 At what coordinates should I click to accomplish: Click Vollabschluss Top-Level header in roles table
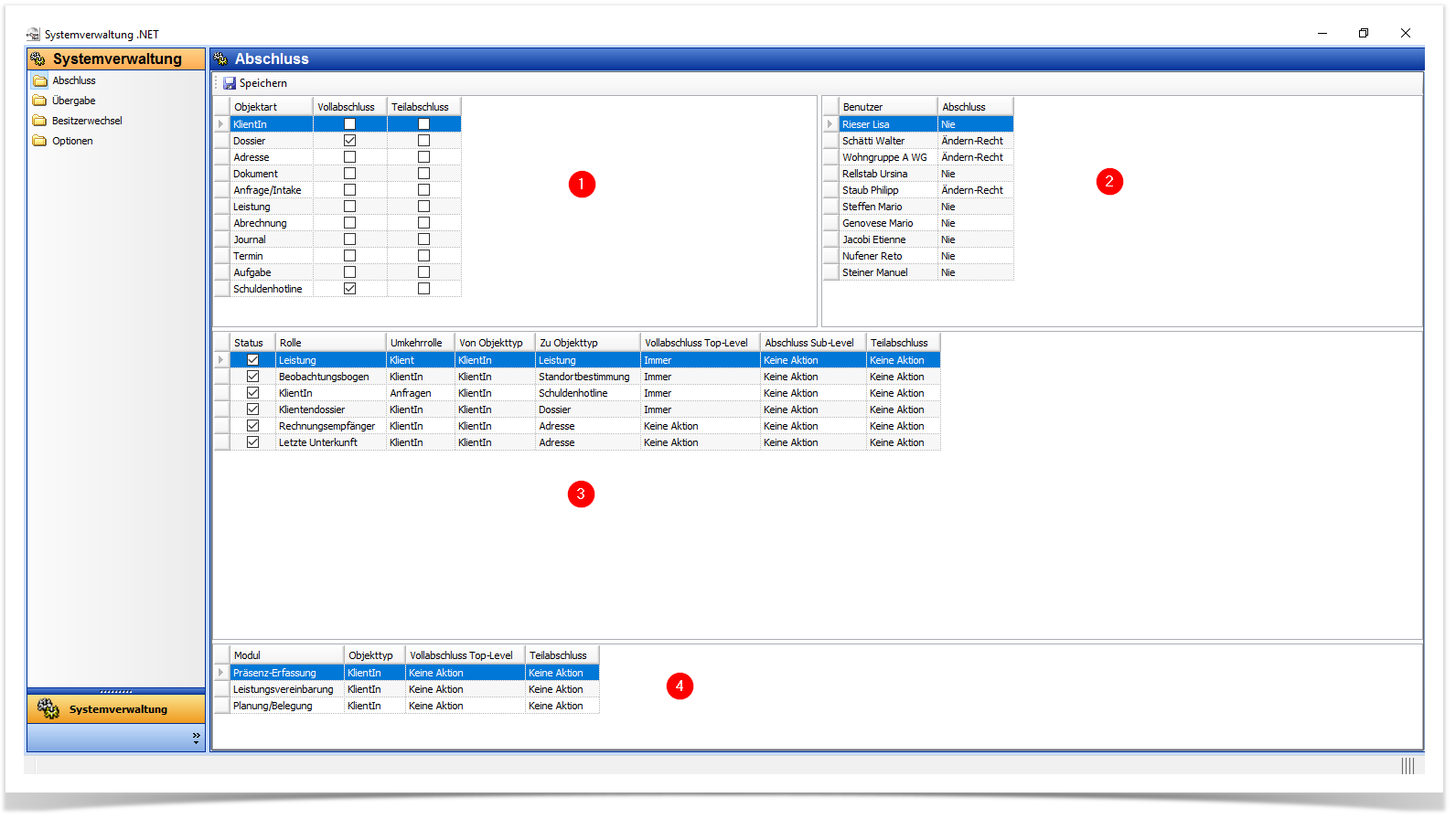(x=700, y=343)
